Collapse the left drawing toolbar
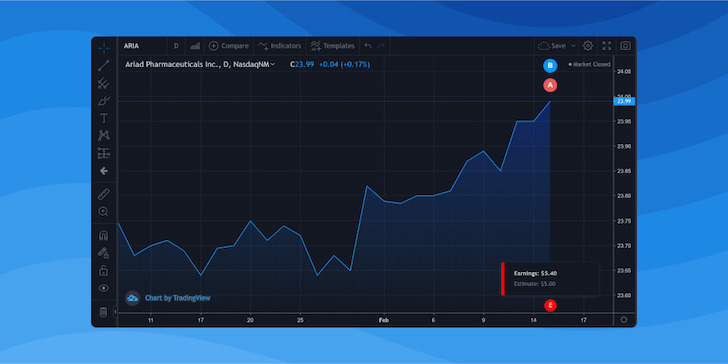Screen dimensions: 728x364 click(115, 312)
